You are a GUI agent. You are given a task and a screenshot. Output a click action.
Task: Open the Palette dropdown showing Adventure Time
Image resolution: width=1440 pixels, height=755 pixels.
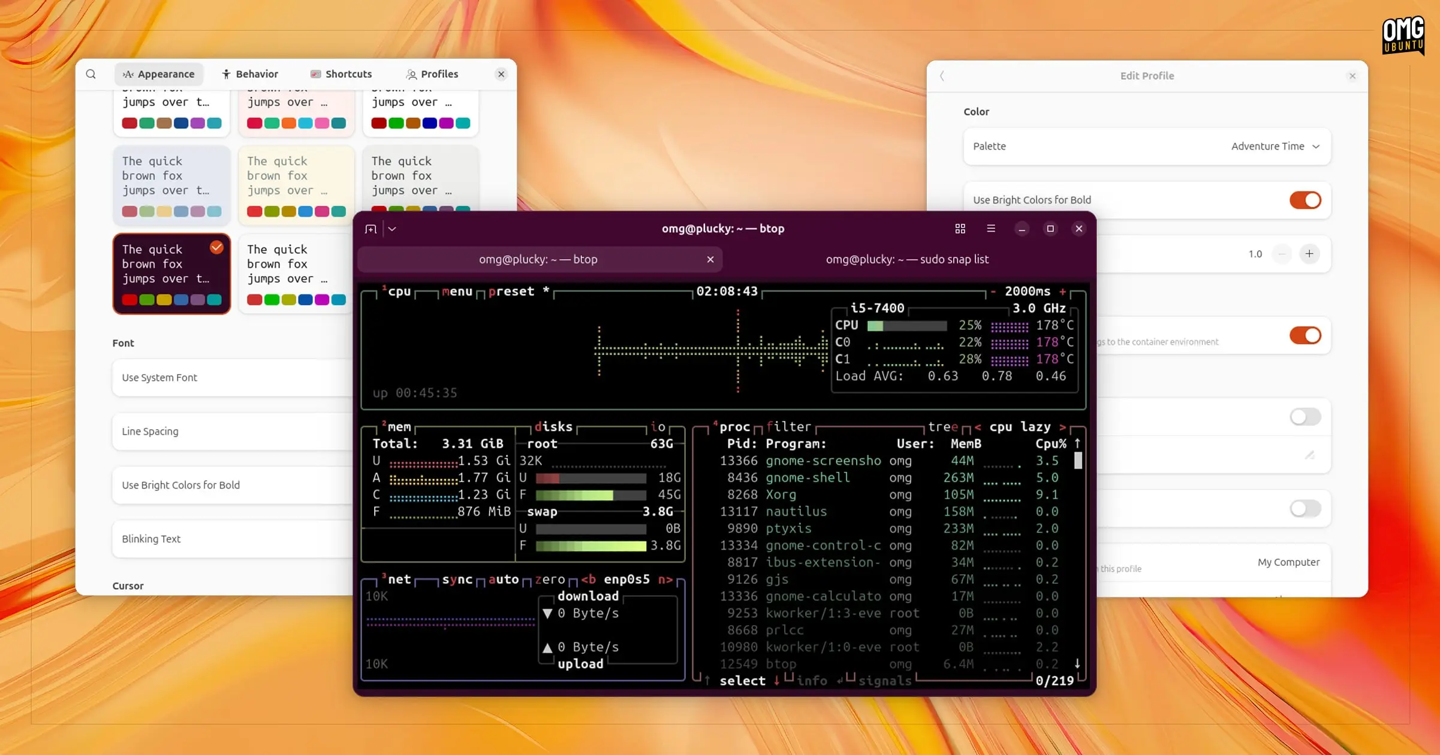click(x=1274, y=147)
